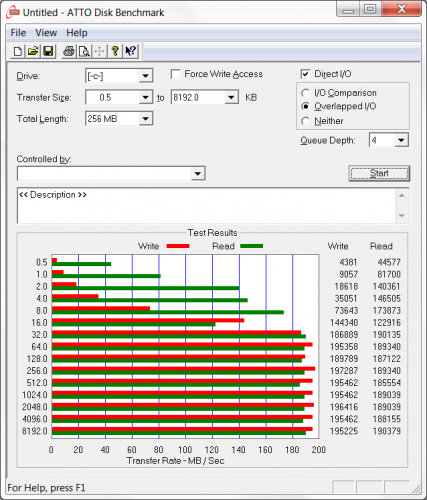The image size is (427, 500).
Task: Click the New document toolbar icon
Action: coord(18,51)
